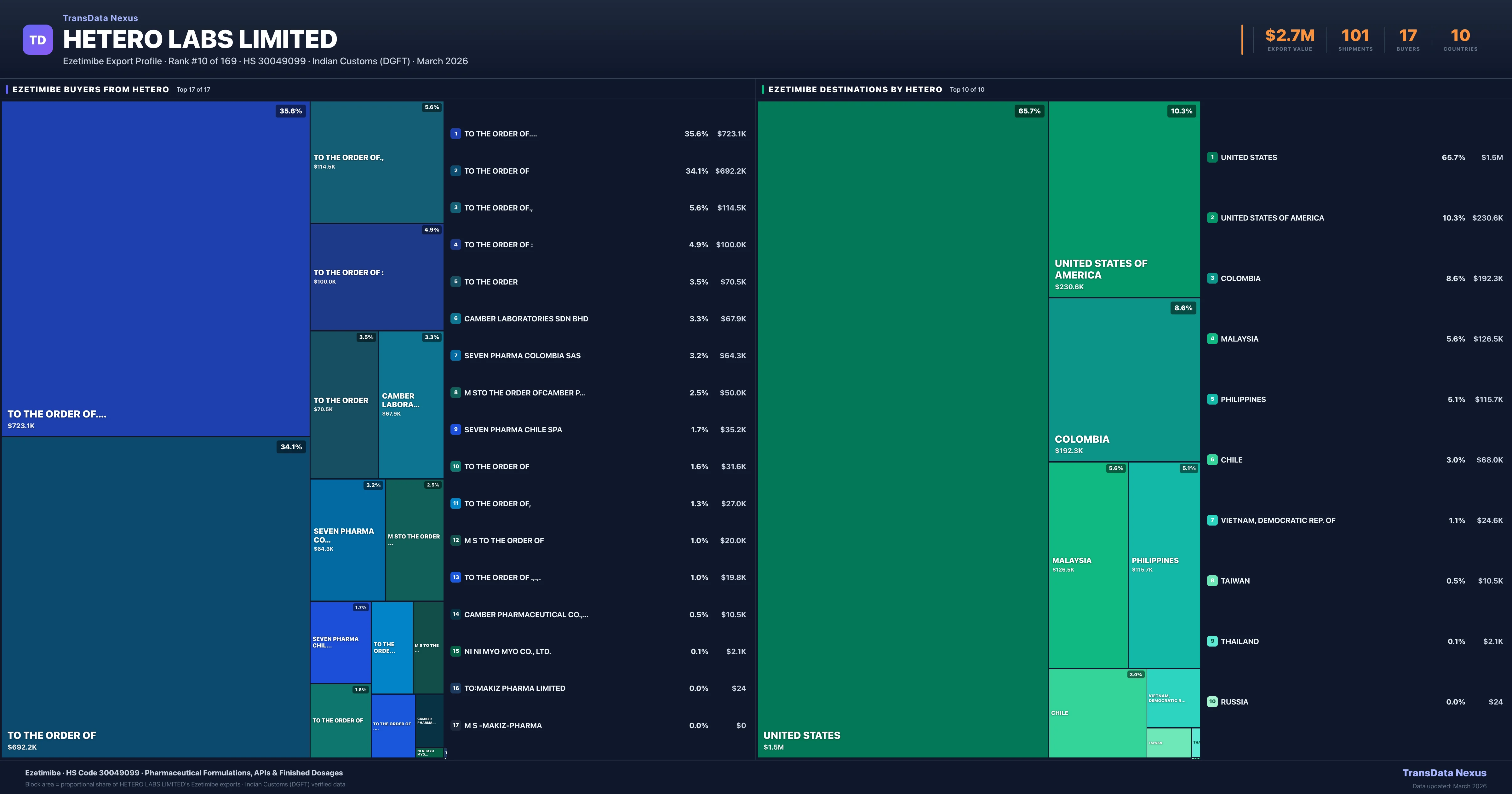Click Ezetimibe Buyers From Hetero section header
The height and width of the screenshot is (794, 1512).
click(x=90, y=89)
